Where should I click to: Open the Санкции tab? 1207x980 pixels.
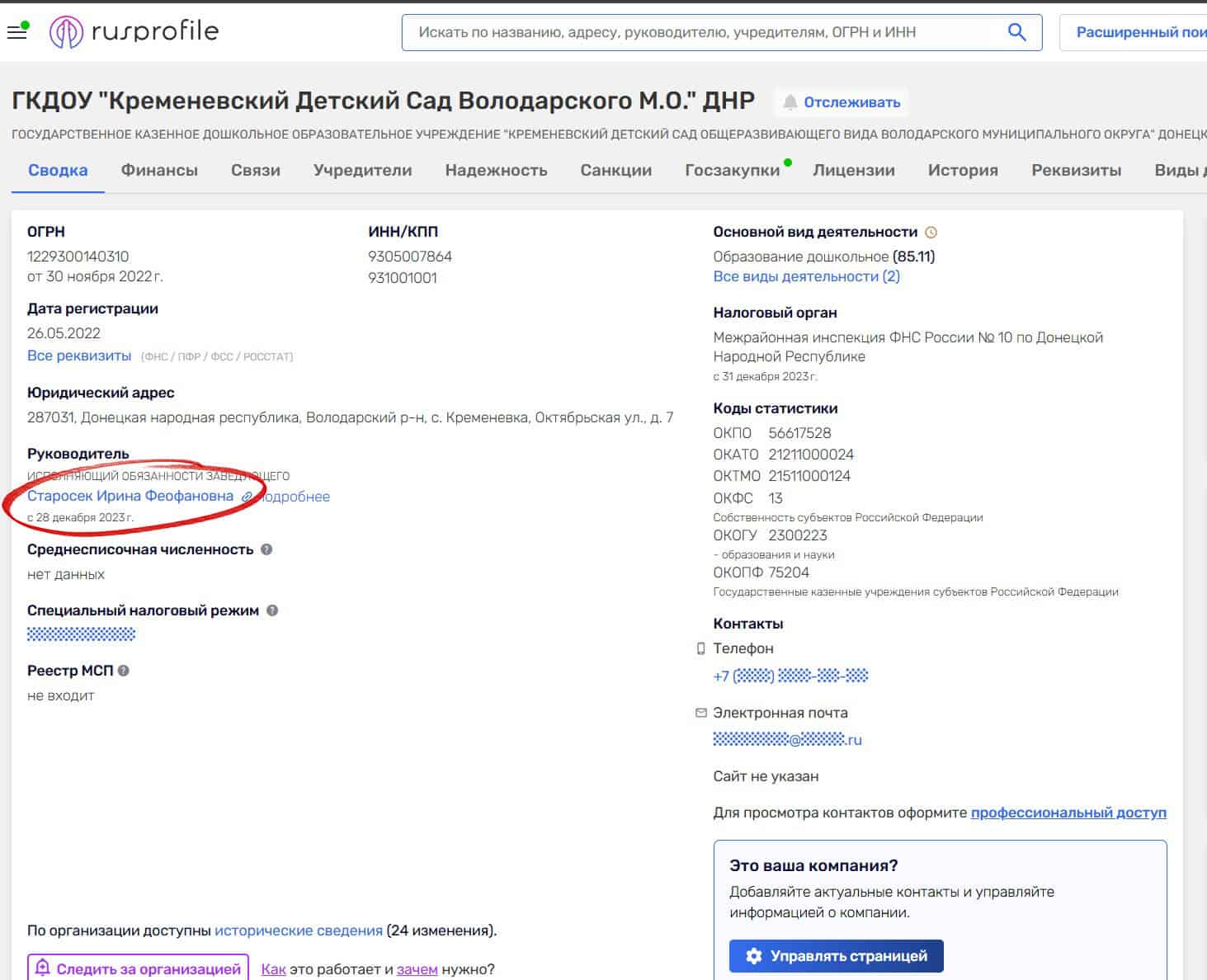(616, 170)
